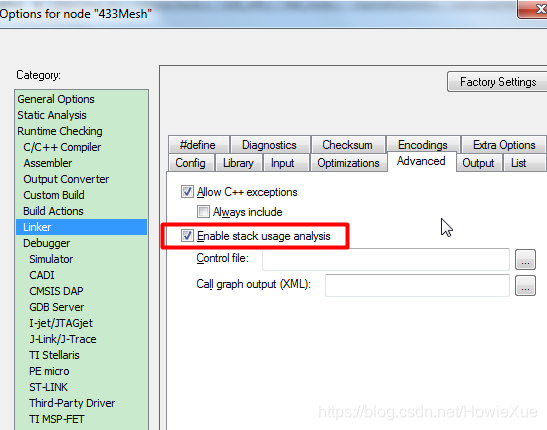Enable or disable Allow C++ exceptions checkbox
547x430 pixels.
pos(187,191)
